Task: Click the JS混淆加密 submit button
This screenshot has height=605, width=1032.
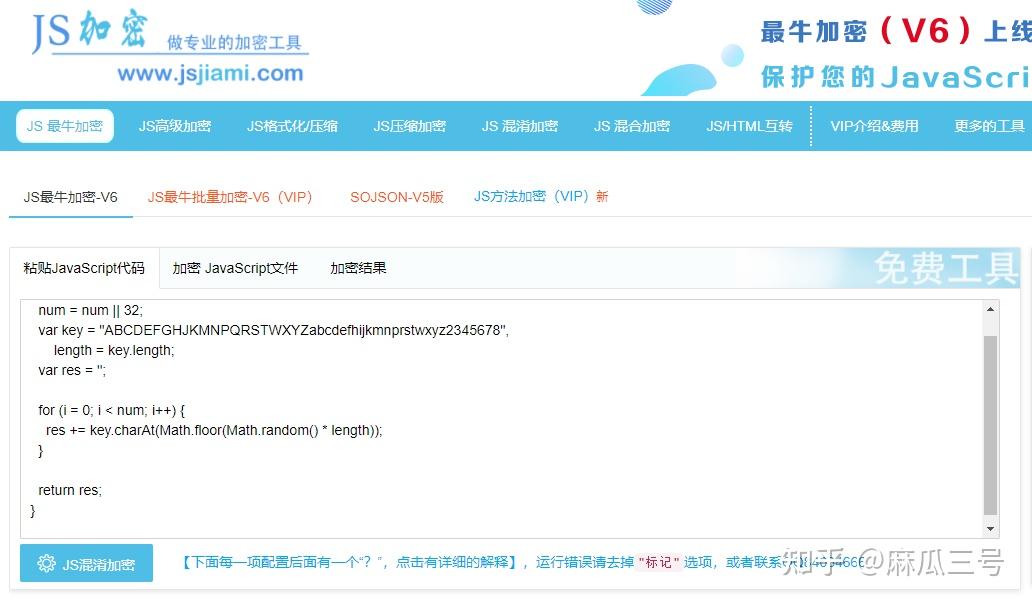Action: 86,563
